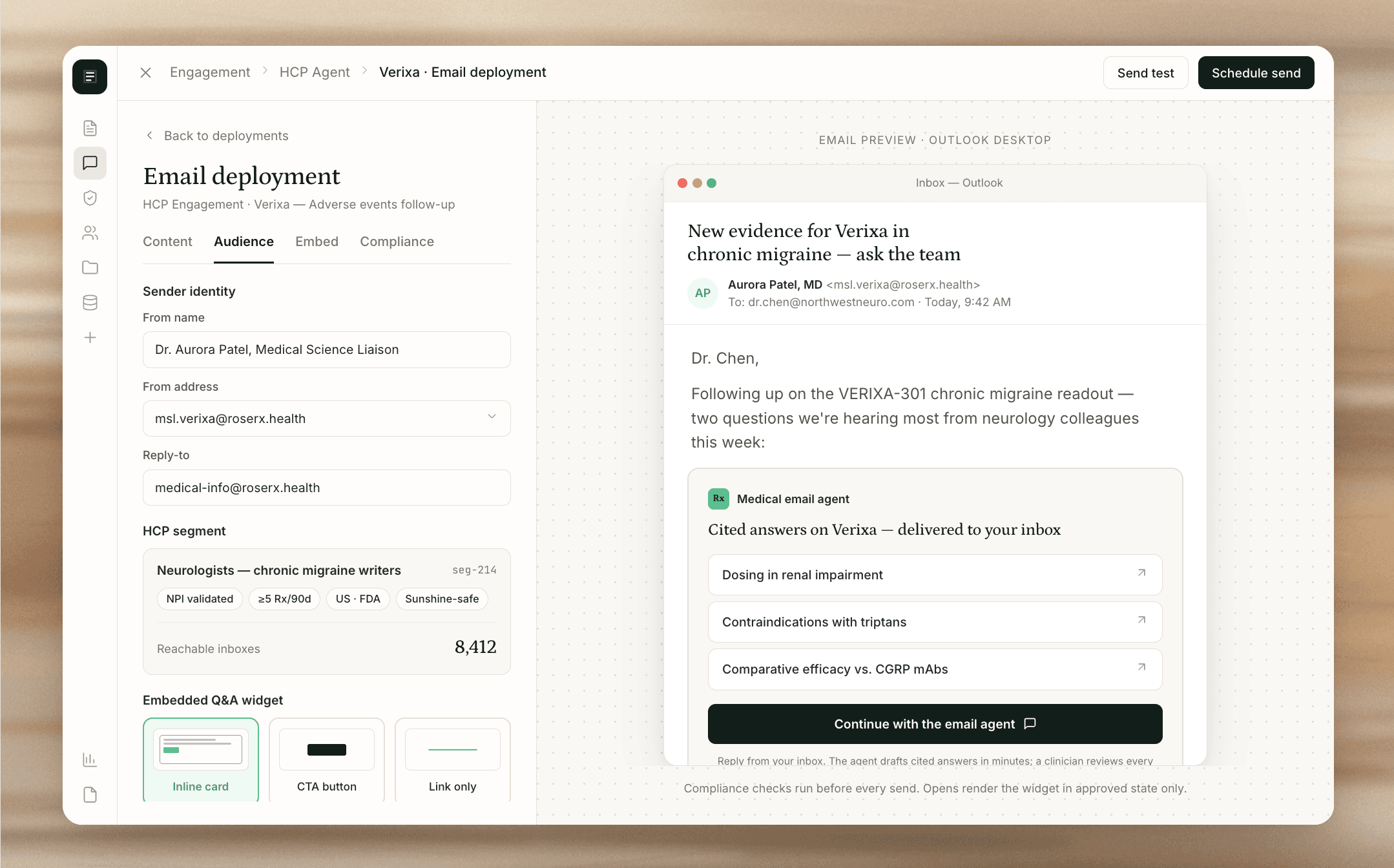Click the shield compliance sidebar icon
1394x868 pixels.
click(90, 198)
